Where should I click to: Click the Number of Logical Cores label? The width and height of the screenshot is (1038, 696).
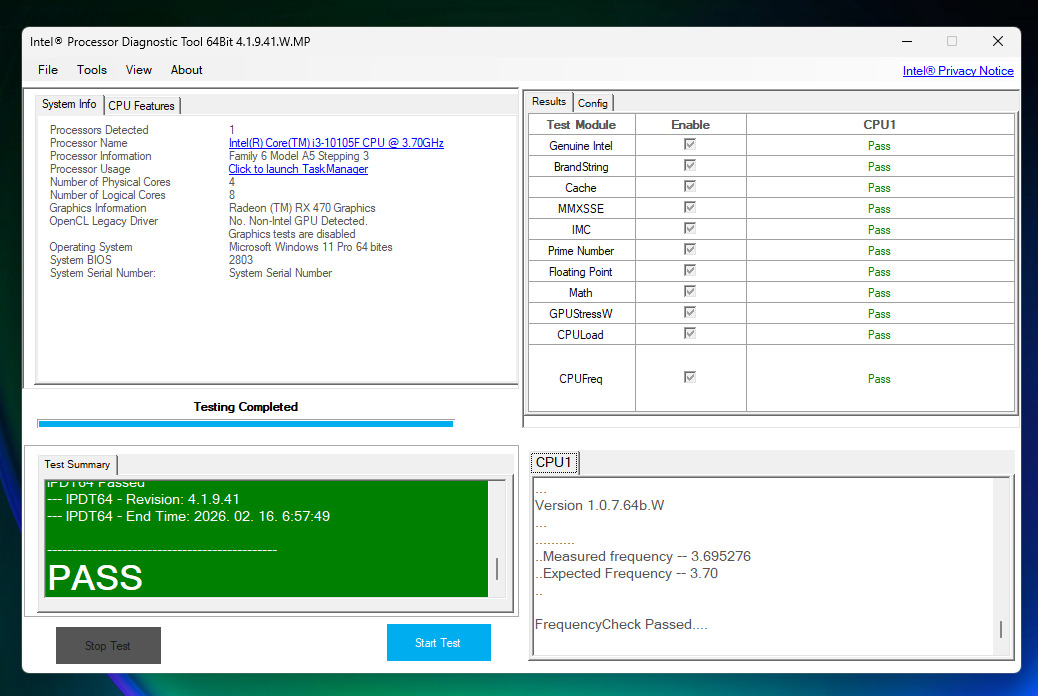107,195
